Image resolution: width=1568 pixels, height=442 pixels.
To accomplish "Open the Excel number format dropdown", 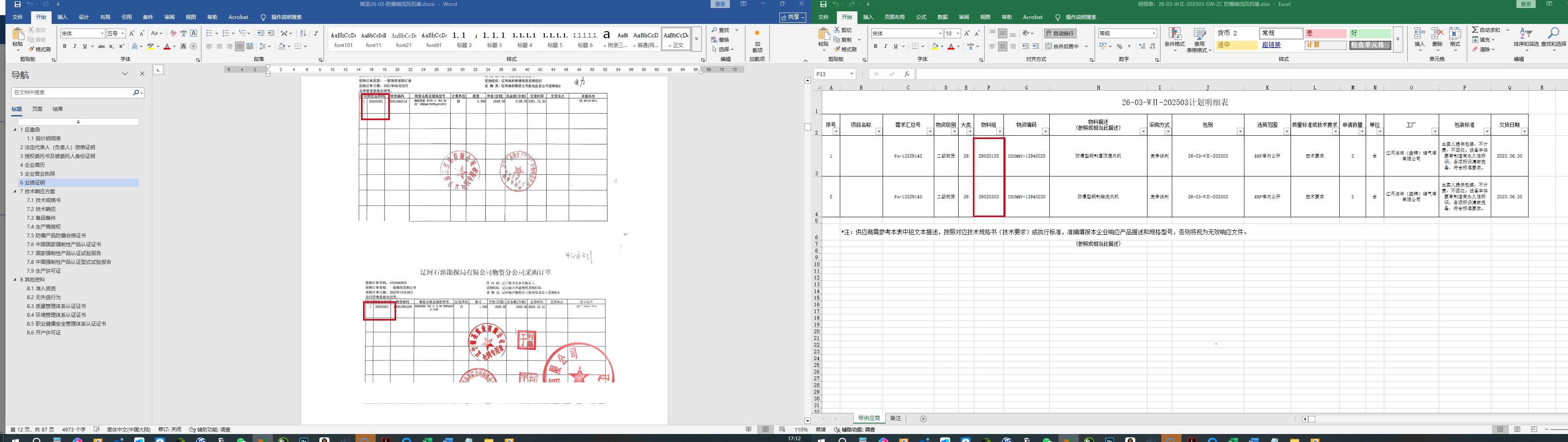I will 1153,34.
